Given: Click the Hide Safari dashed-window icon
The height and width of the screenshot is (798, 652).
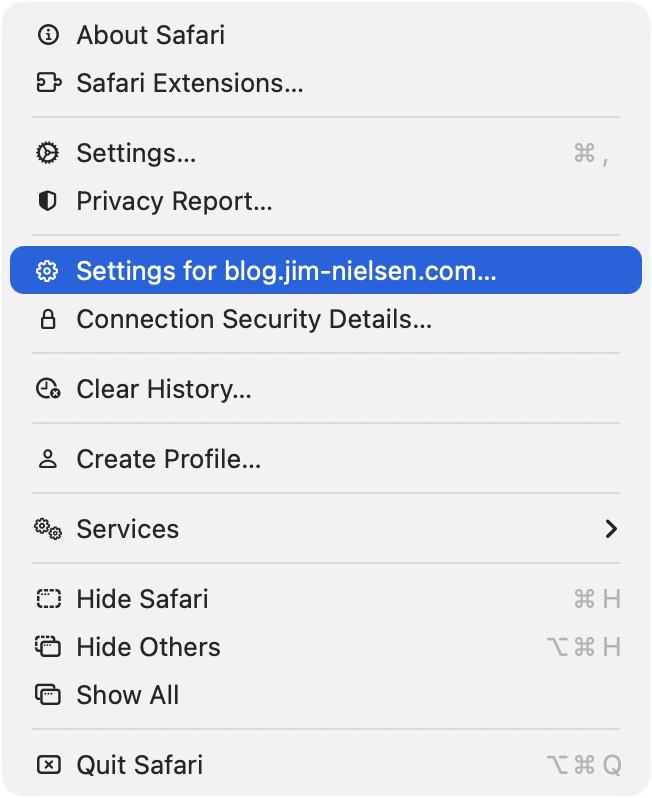Looking at the screenshot, I should 47,599.
